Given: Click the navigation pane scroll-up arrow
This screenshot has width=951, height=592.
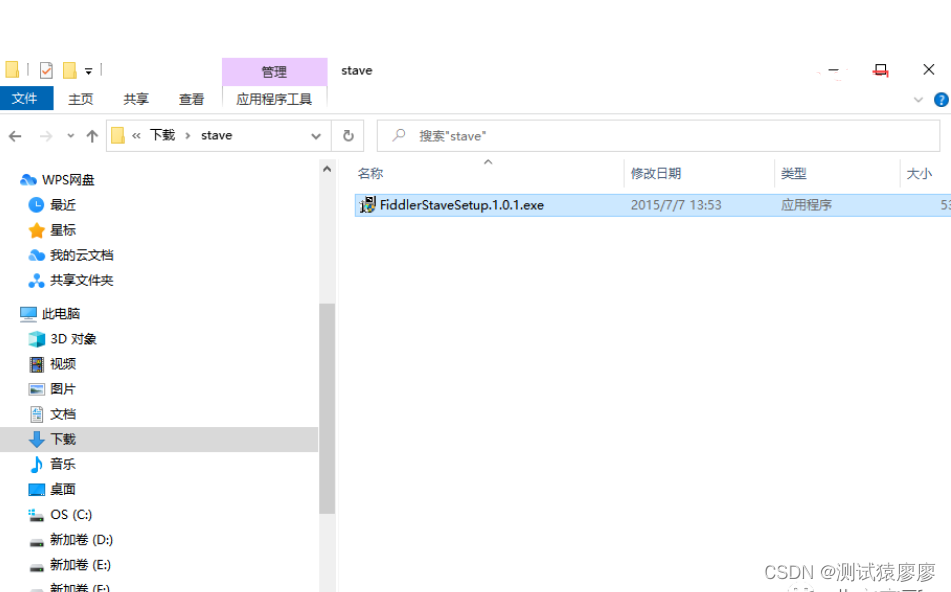Looking at the screenshot, I should 327,169.
